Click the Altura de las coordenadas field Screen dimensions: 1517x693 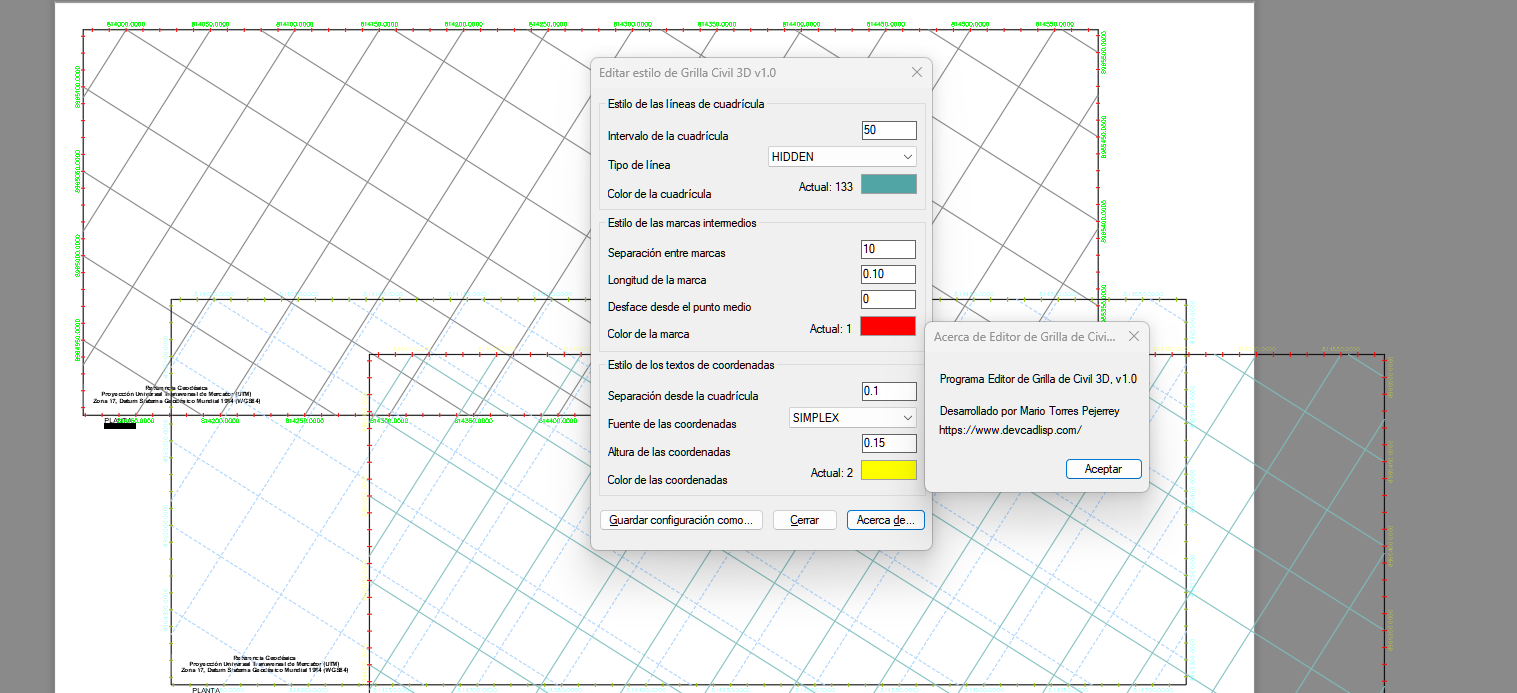pos(888,442)
